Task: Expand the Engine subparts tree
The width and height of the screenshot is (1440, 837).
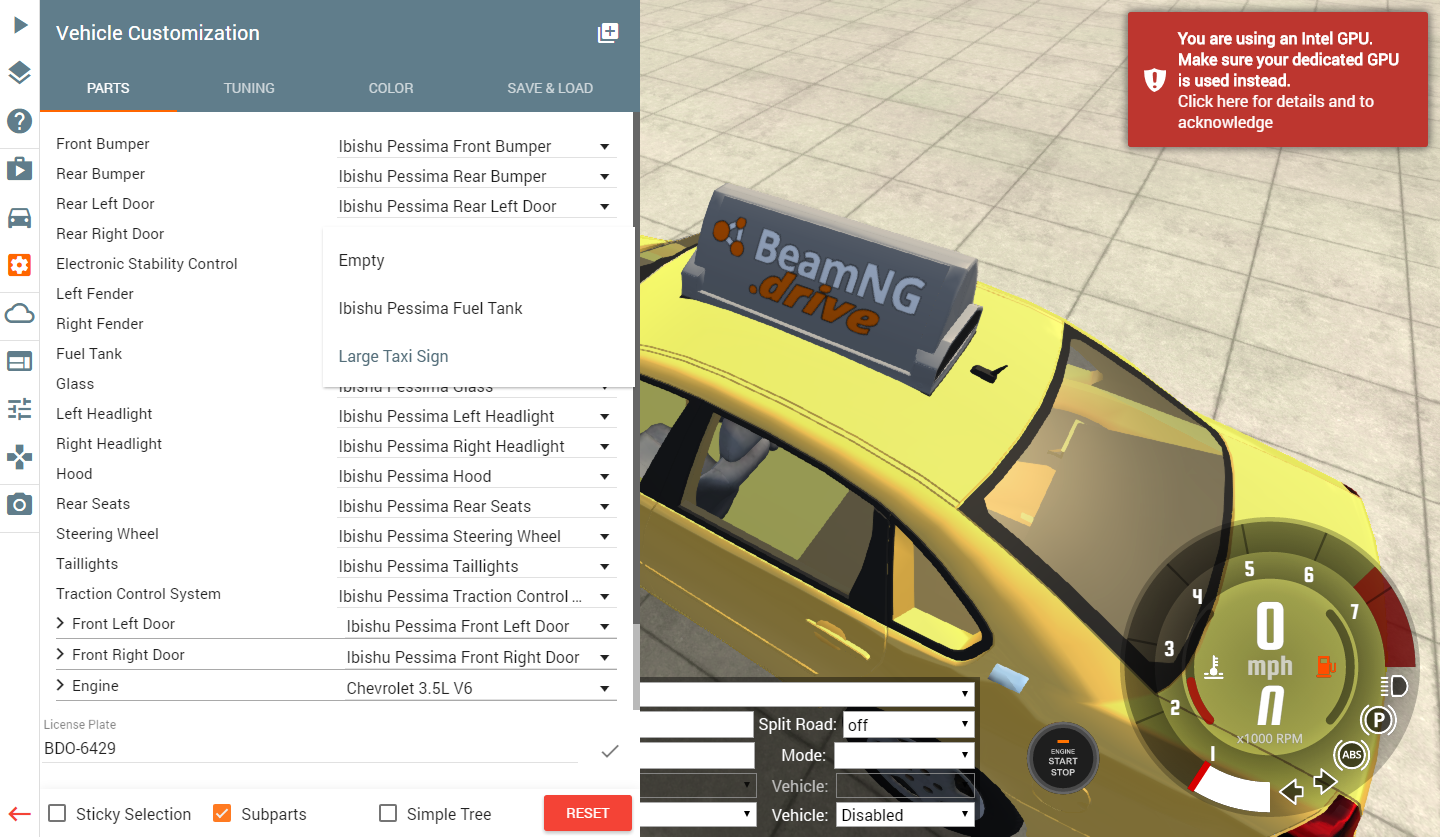Action: (x=61, y=686)
